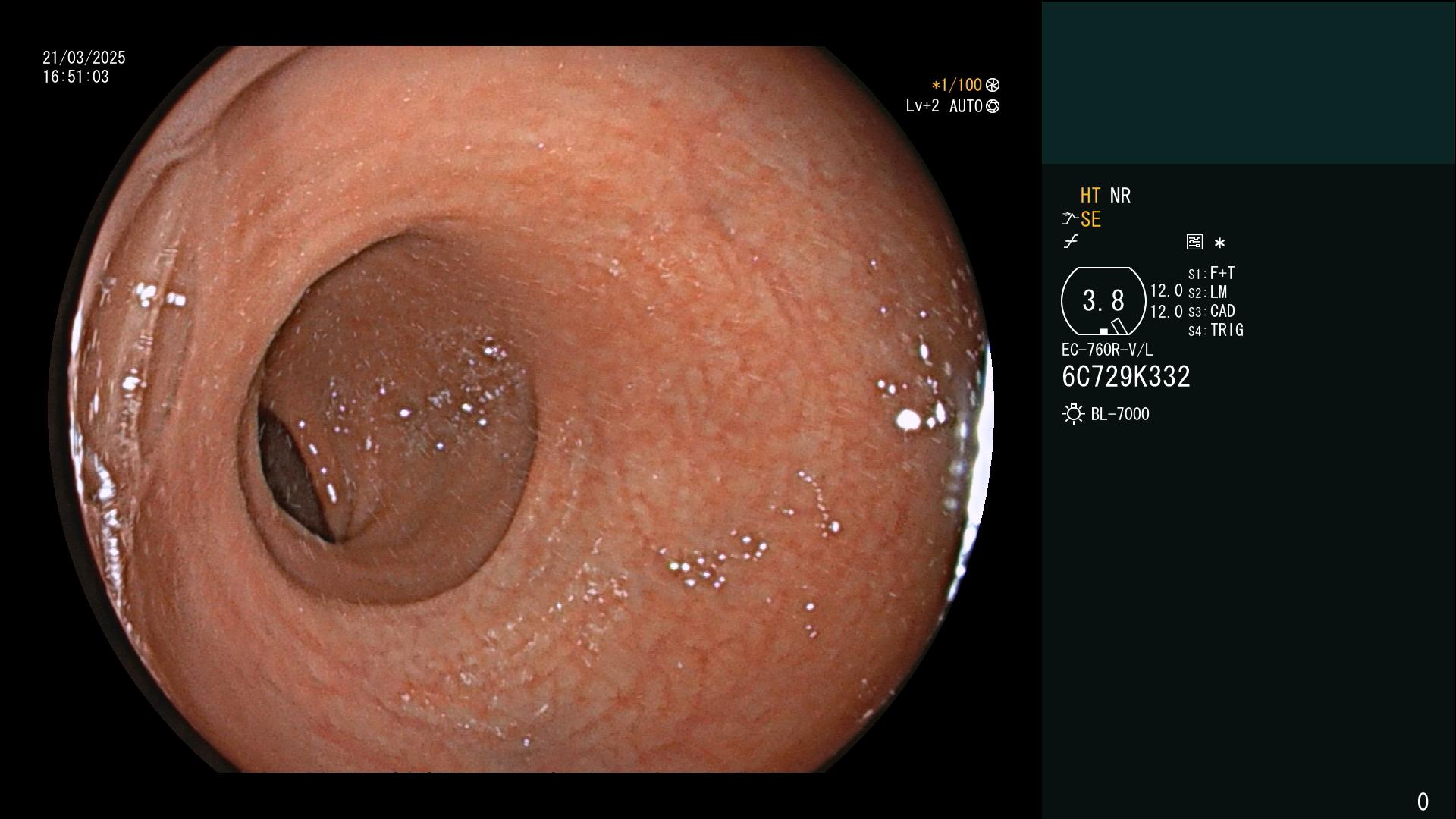Click the HT indicator label
The height and width of the screenshot is (819, 1456).
pos(1090,196)
